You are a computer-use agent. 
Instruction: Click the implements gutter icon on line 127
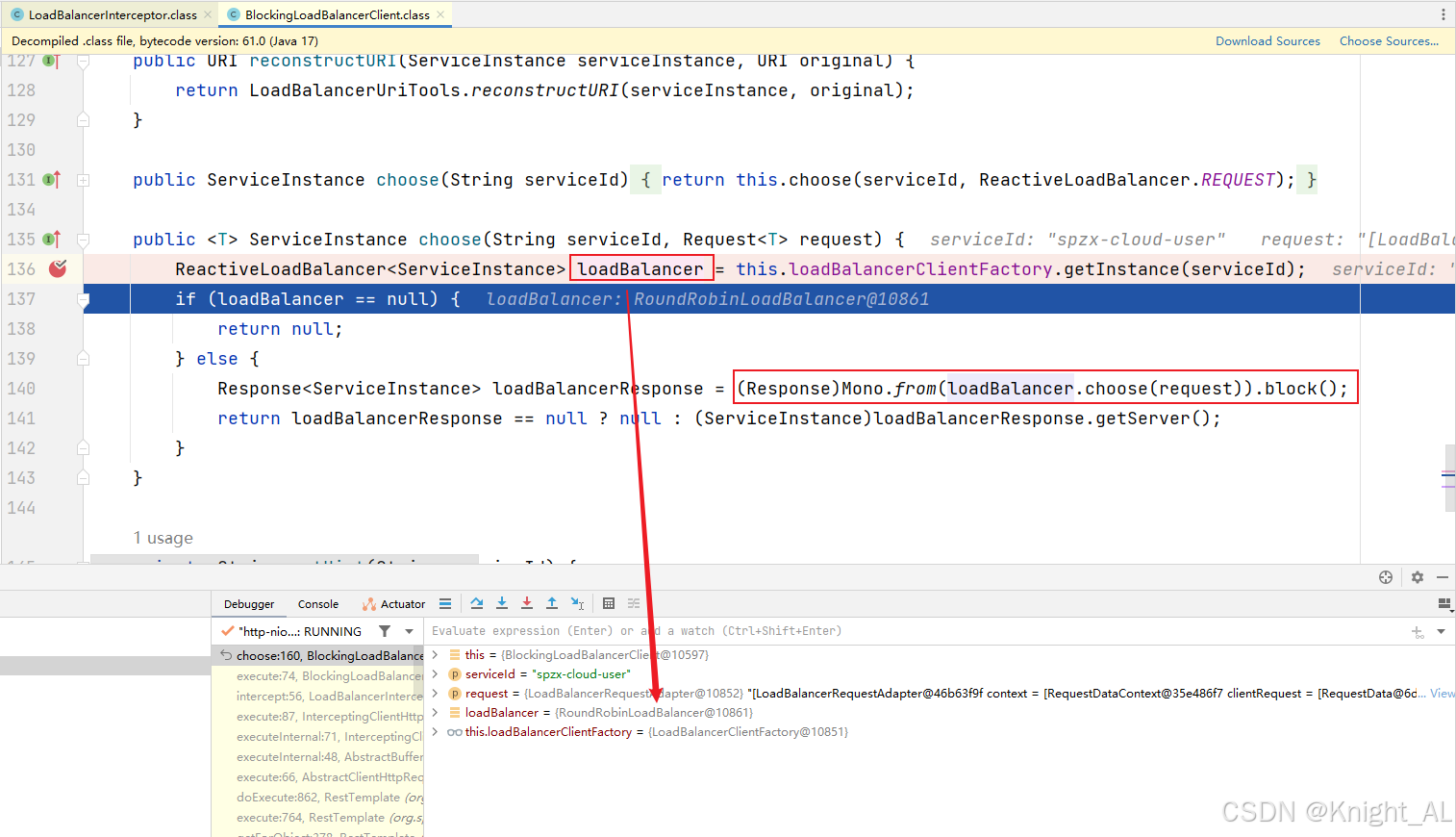click(51, 61)
